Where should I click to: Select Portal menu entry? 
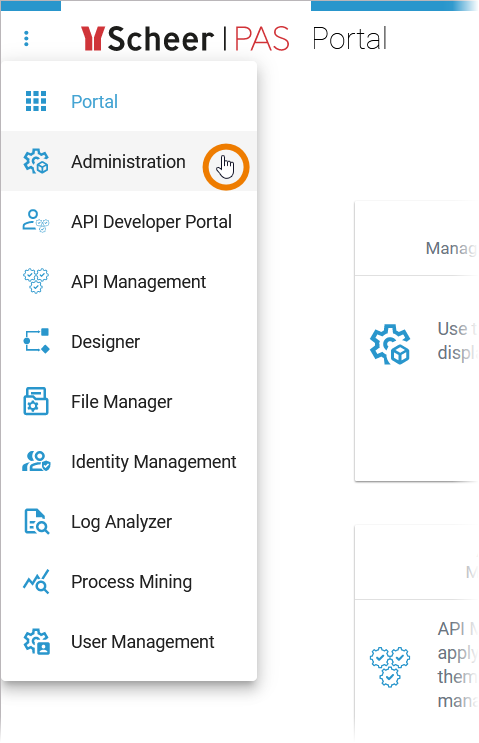coord(129,101)
